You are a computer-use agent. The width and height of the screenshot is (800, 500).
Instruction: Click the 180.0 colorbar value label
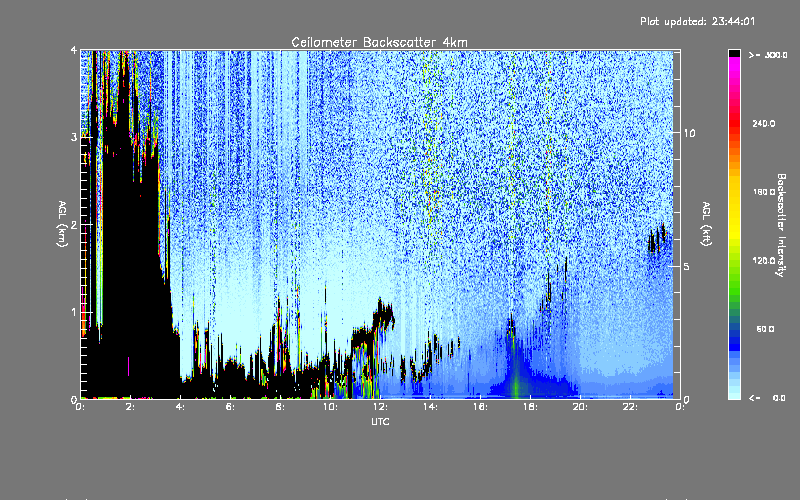click(x=764, y=192)
